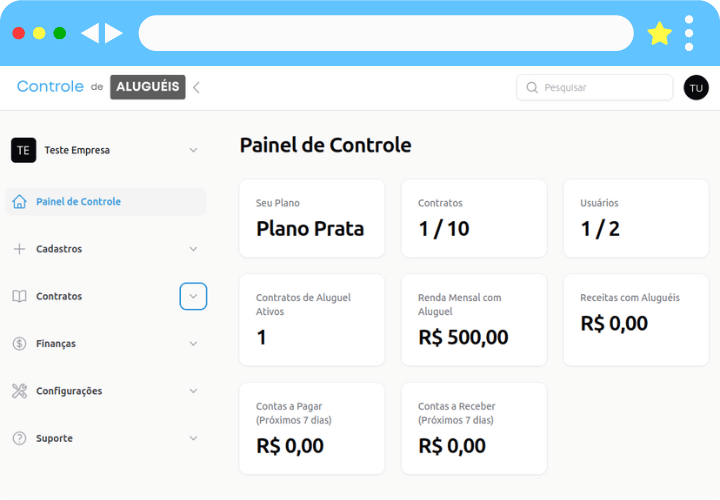720x500 pixels.
Task: Click the dollar coin icon for Finanças
Action: (19, 344)
